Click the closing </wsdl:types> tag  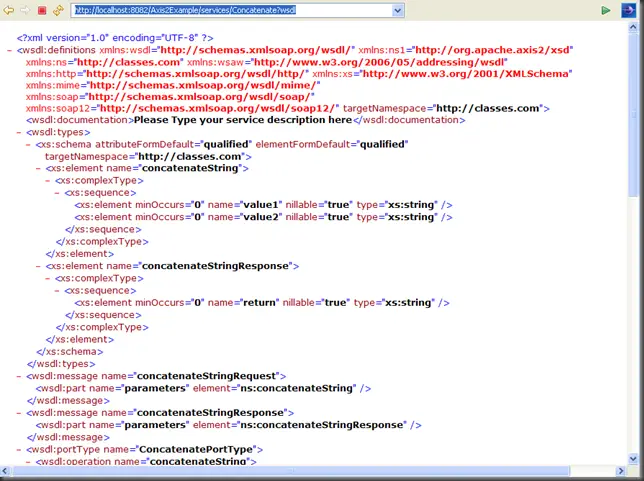coord(61,364)
